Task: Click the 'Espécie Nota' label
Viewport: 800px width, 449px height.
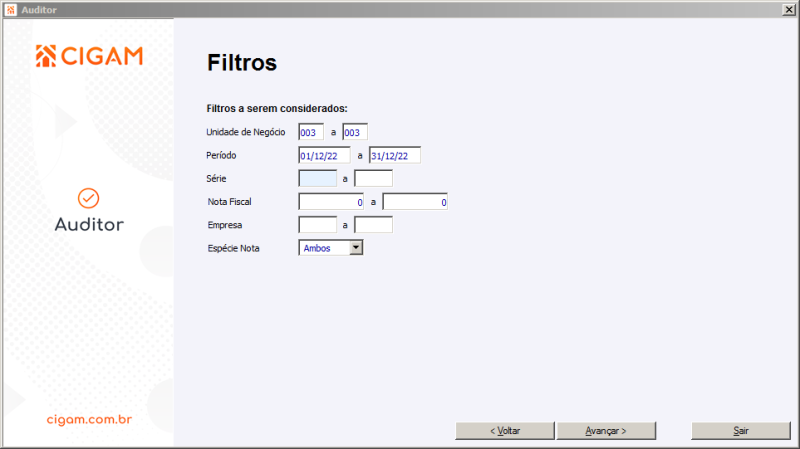Action: click(233, 248)
